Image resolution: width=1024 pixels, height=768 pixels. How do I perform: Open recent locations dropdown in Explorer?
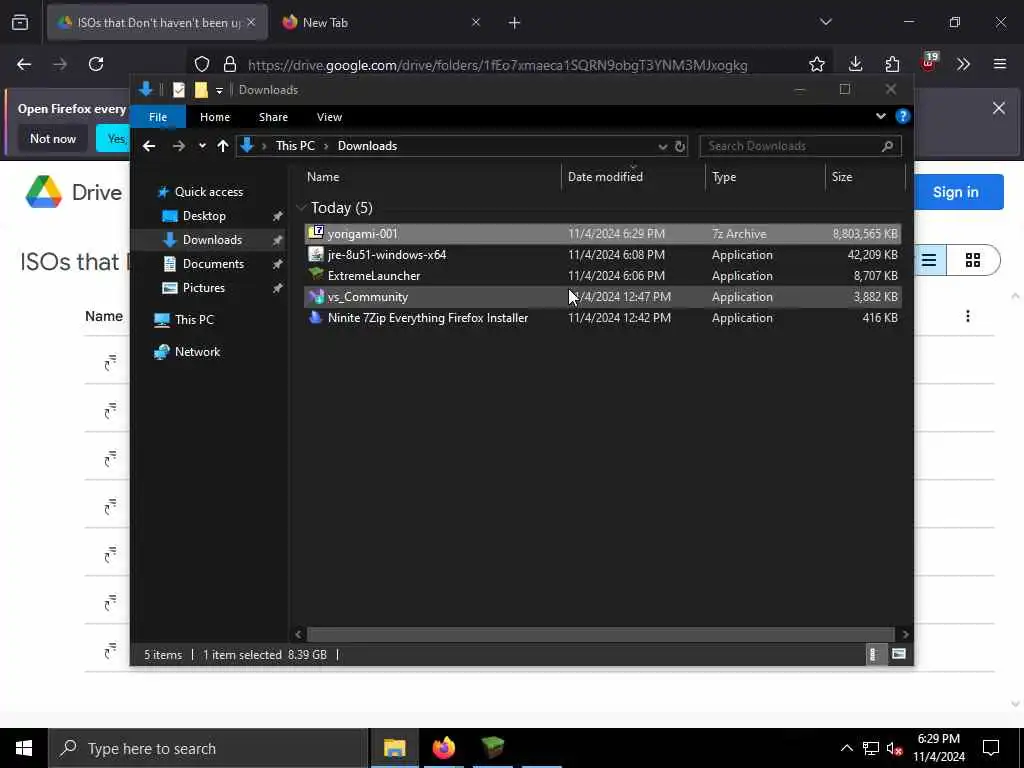pos(202,146)
